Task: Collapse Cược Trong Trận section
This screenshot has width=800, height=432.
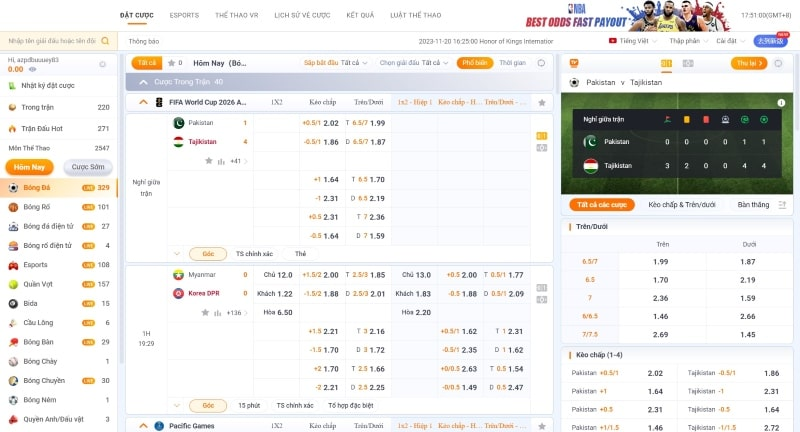Action: 143,82
